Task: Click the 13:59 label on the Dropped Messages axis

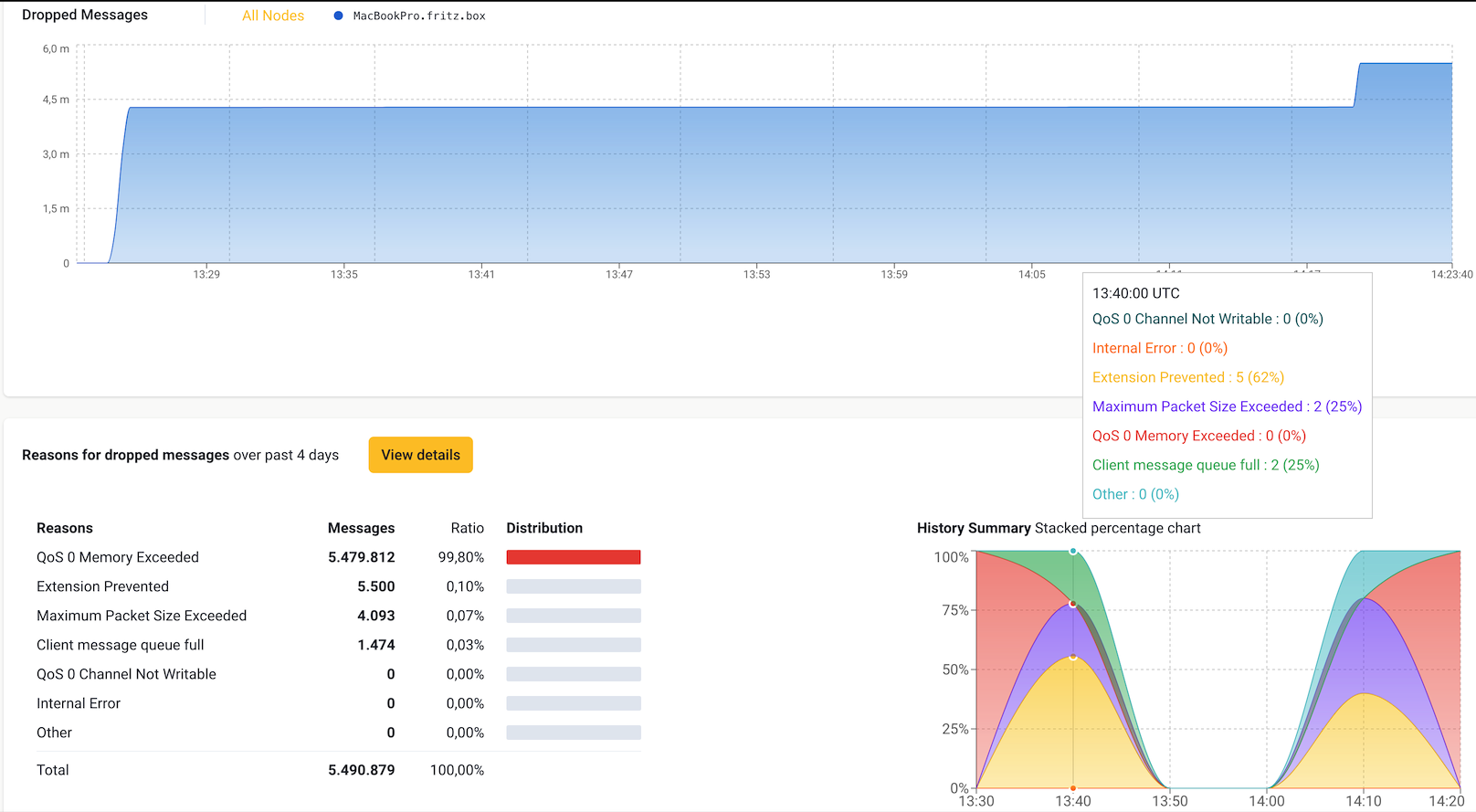Action: point(894,274)
